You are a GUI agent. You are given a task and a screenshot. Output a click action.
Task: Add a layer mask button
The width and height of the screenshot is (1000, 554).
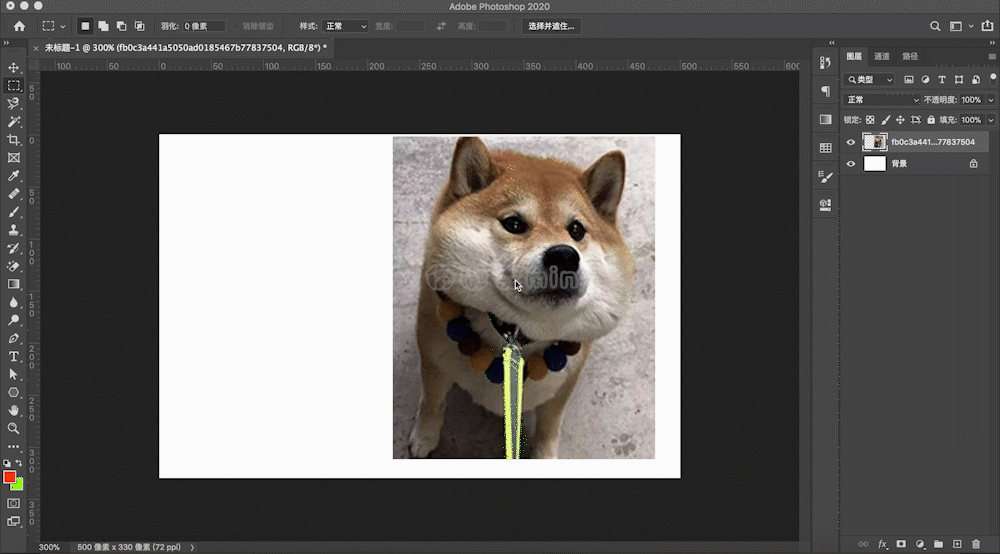[901, 544]
